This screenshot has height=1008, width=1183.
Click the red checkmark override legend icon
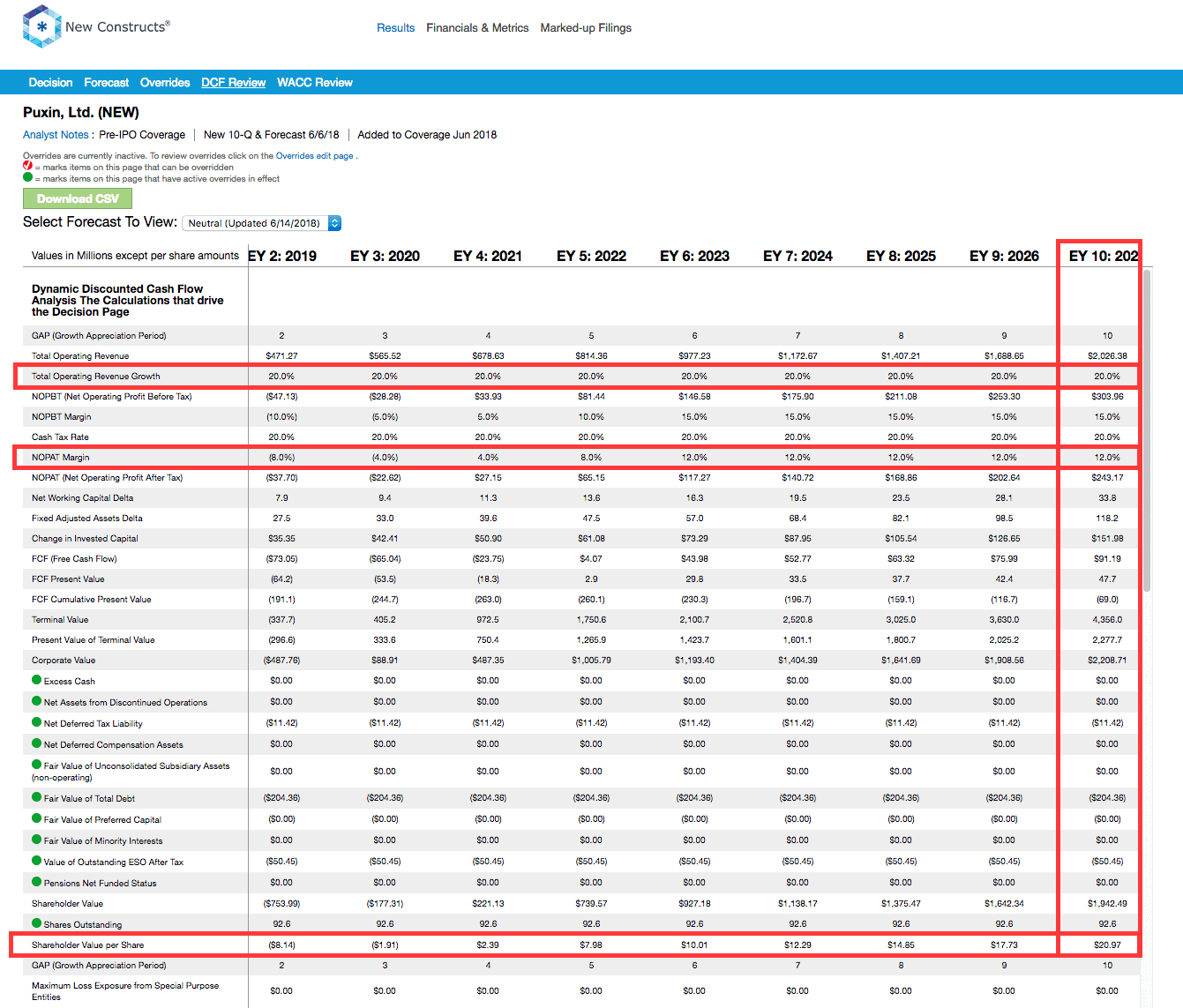coord(27,166)
